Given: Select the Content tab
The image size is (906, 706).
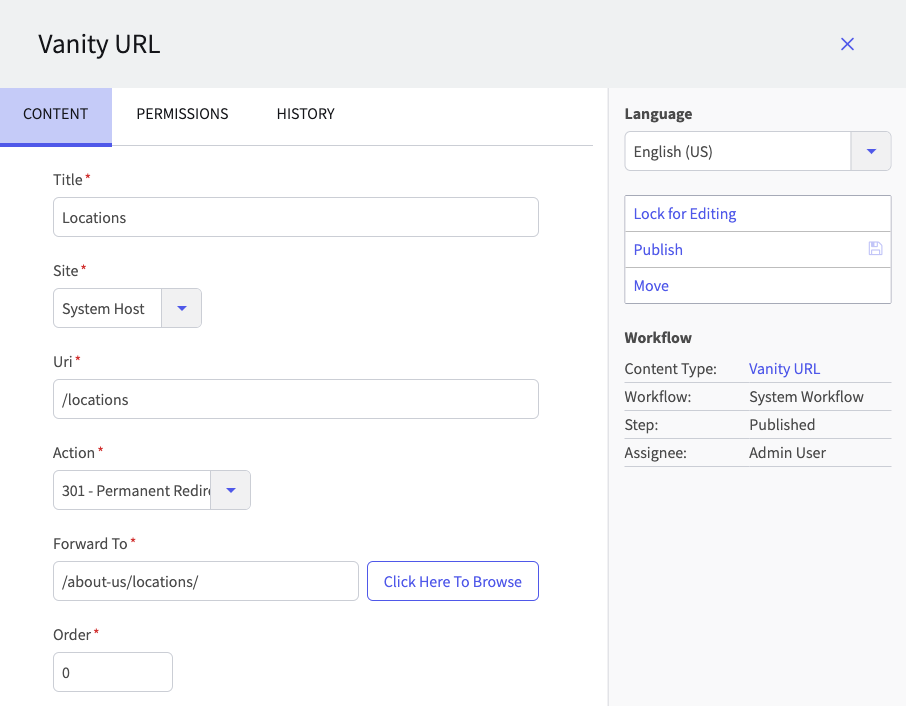Looking at the screenshot, I should 56,113.
